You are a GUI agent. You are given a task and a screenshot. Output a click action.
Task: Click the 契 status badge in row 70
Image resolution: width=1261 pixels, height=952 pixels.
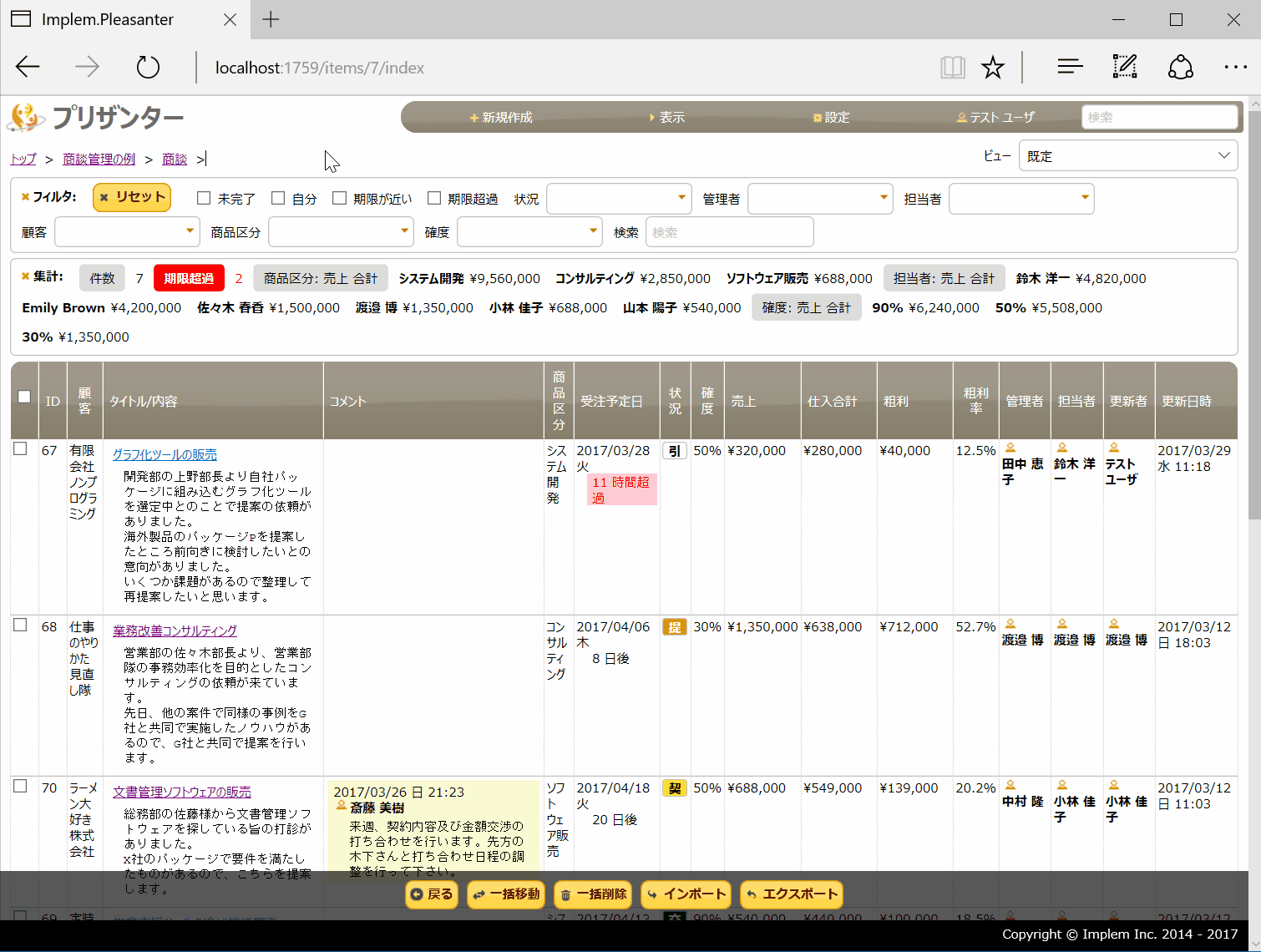tap(675, 788)
